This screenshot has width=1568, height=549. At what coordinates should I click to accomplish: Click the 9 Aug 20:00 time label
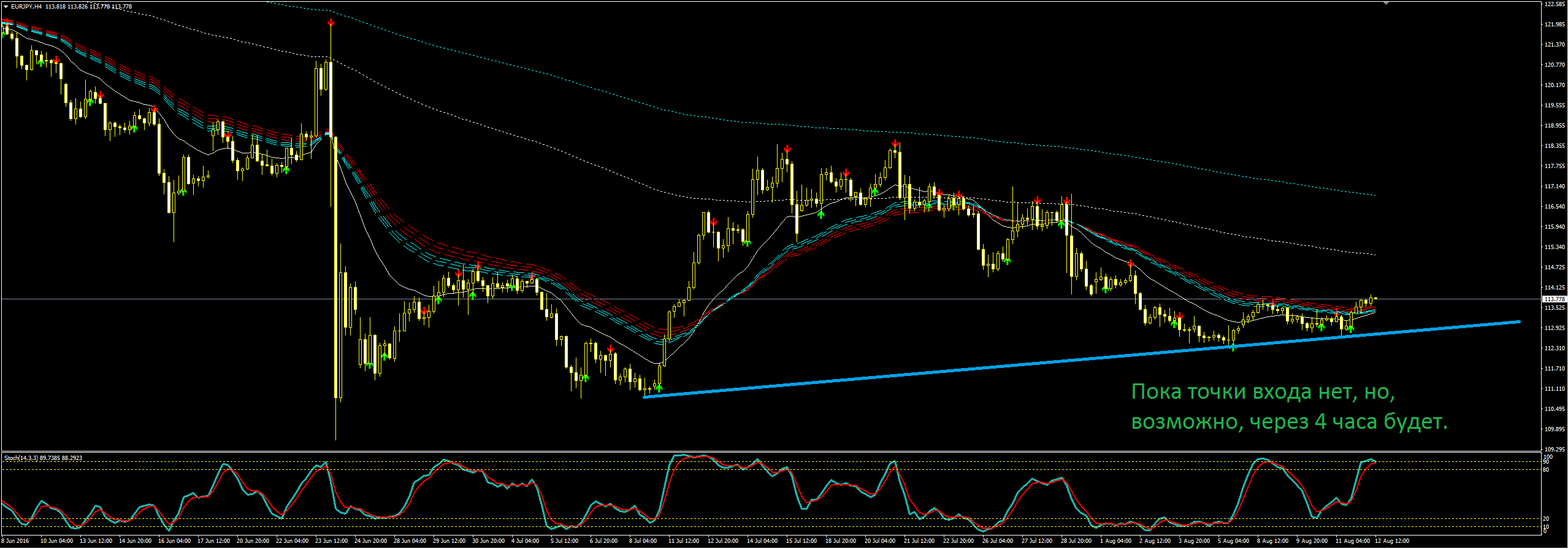pos(1312,541)
